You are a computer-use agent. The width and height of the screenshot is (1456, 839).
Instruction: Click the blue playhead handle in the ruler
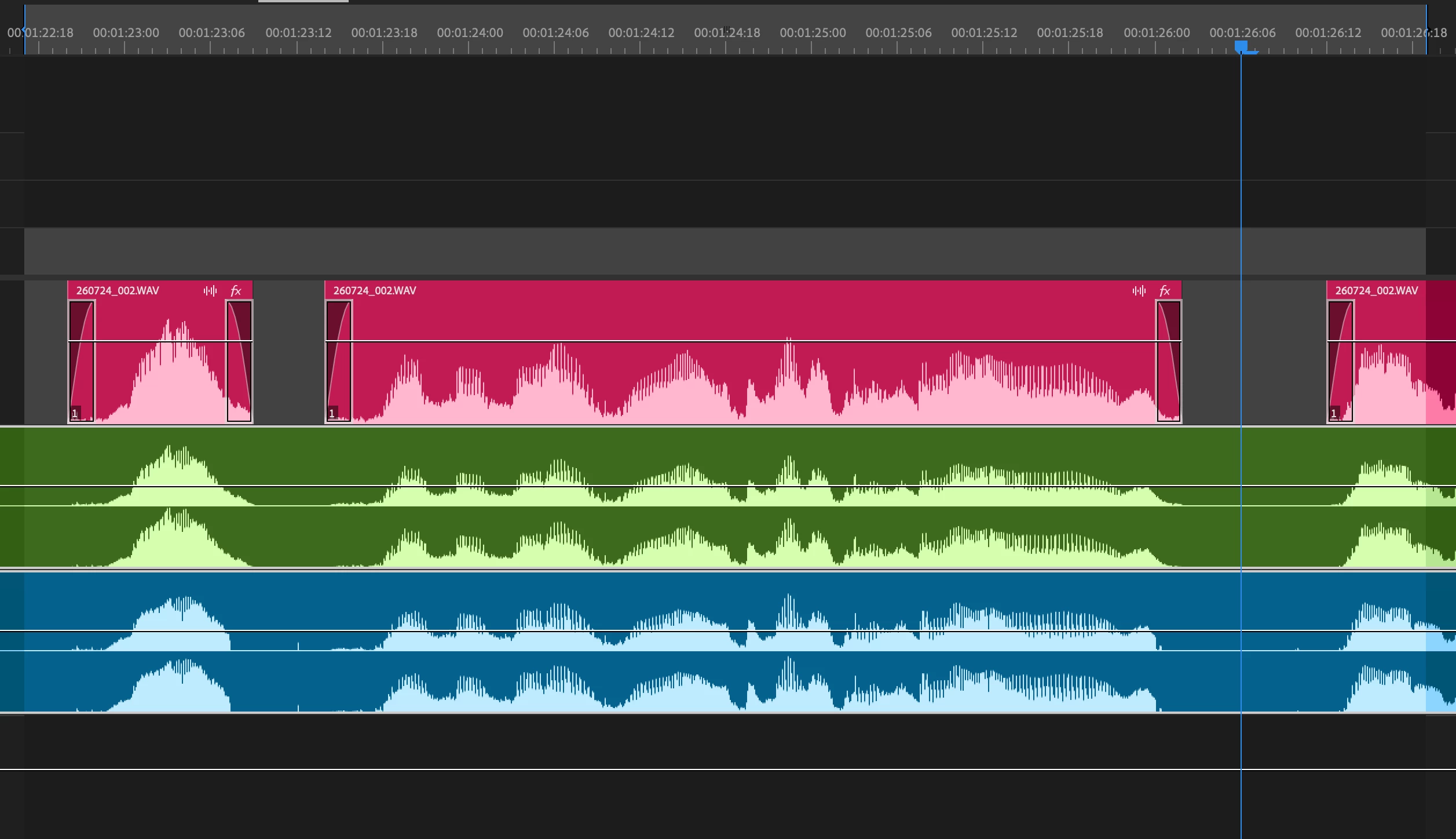(x=1241, y=46)
